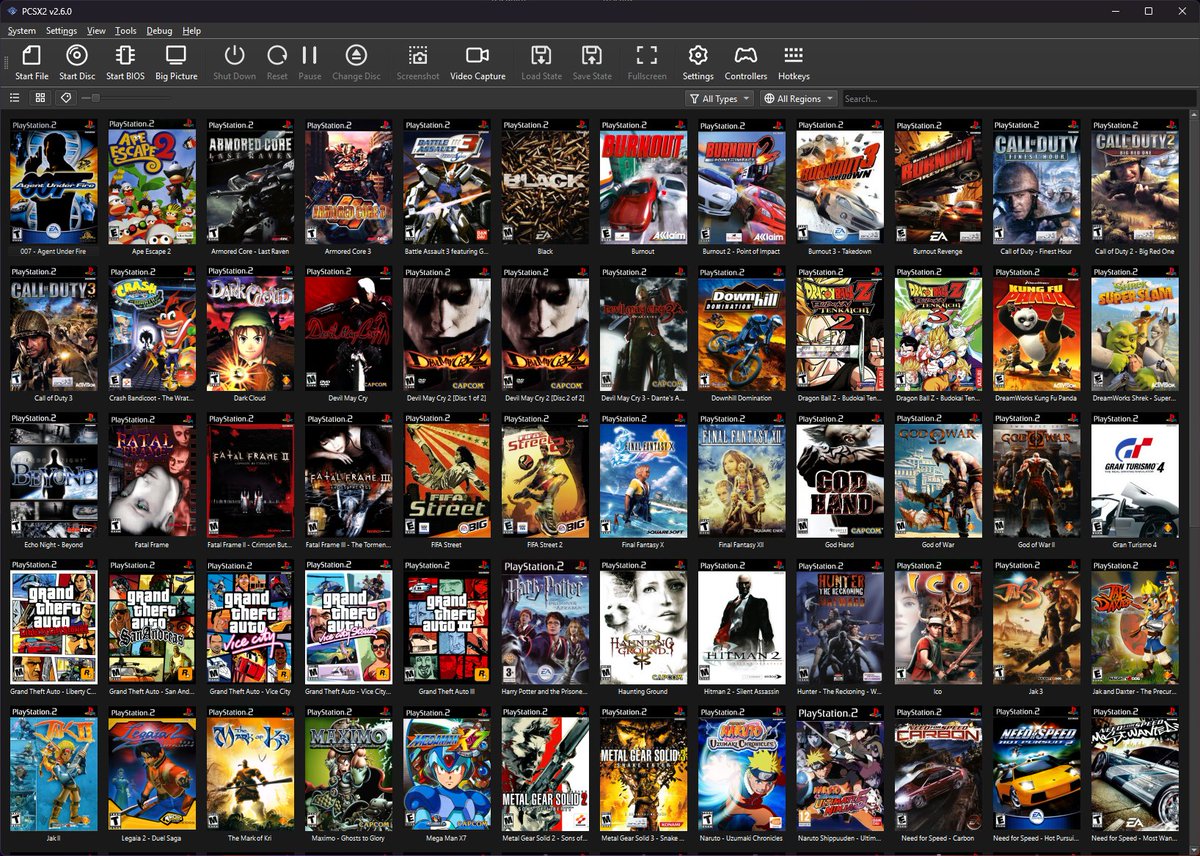Select the Grand Theft Auto III cover

point(447,622)
